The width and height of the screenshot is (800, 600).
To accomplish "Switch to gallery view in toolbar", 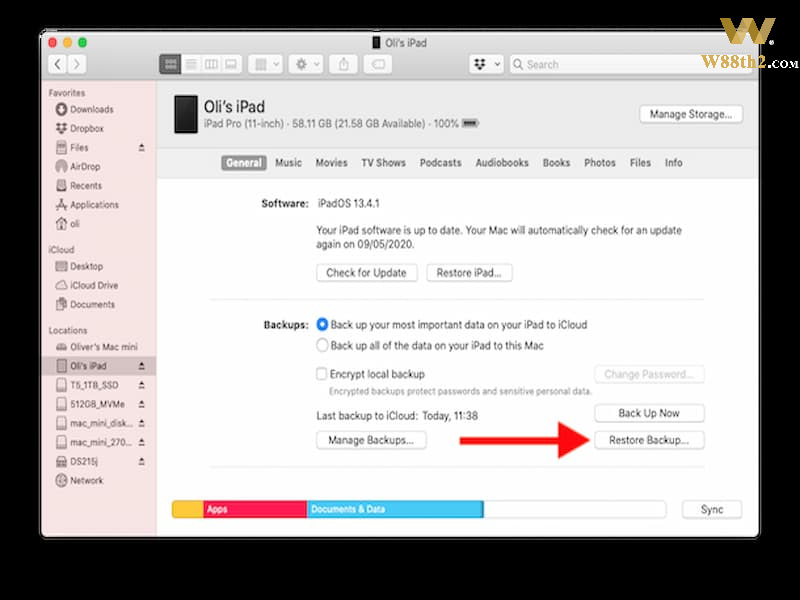I will [231, 64].
